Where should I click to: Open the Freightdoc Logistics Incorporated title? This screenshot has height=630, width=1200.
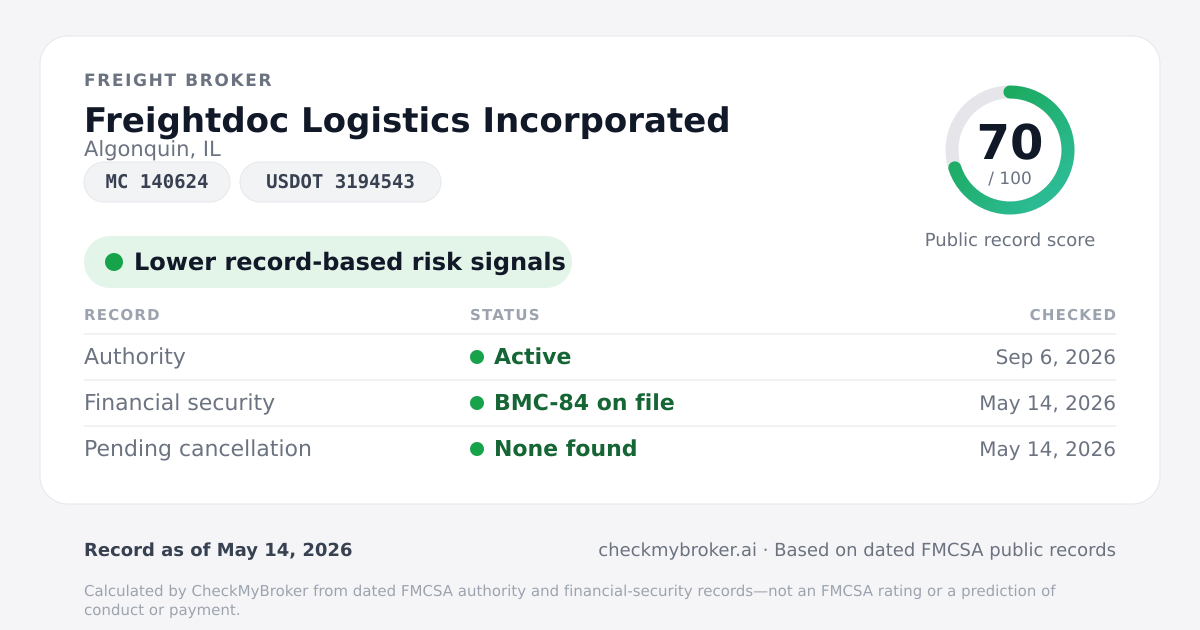click(x=407, y=120)
